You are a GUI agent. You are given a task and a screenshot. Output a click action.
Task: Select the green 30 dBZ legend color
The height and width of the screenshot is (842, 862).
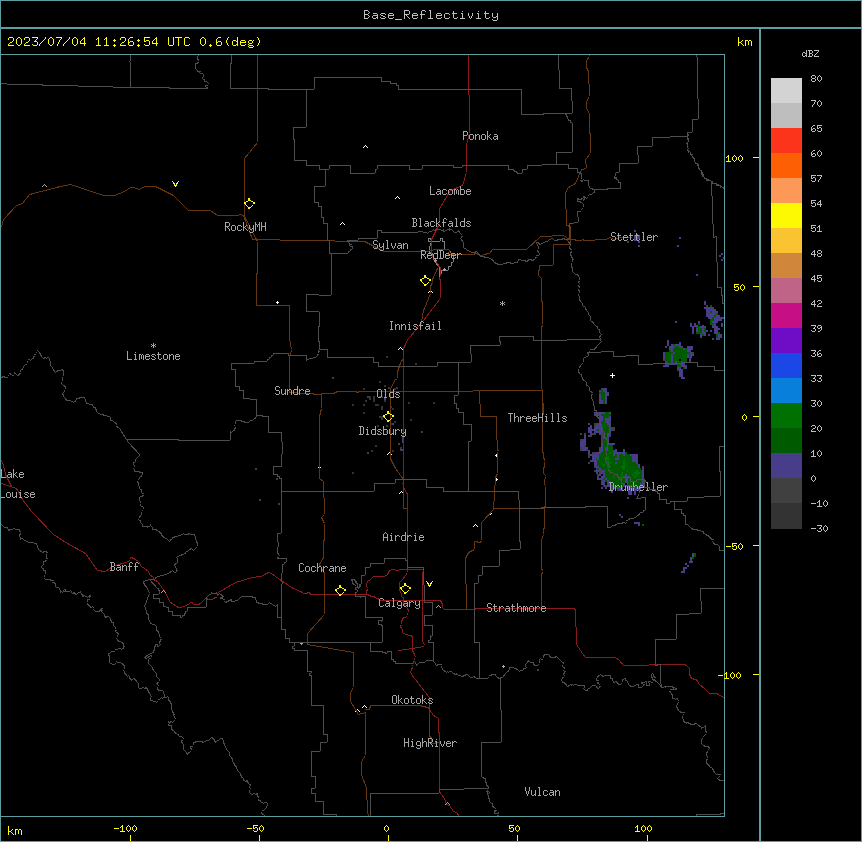(x=786, y=416)
